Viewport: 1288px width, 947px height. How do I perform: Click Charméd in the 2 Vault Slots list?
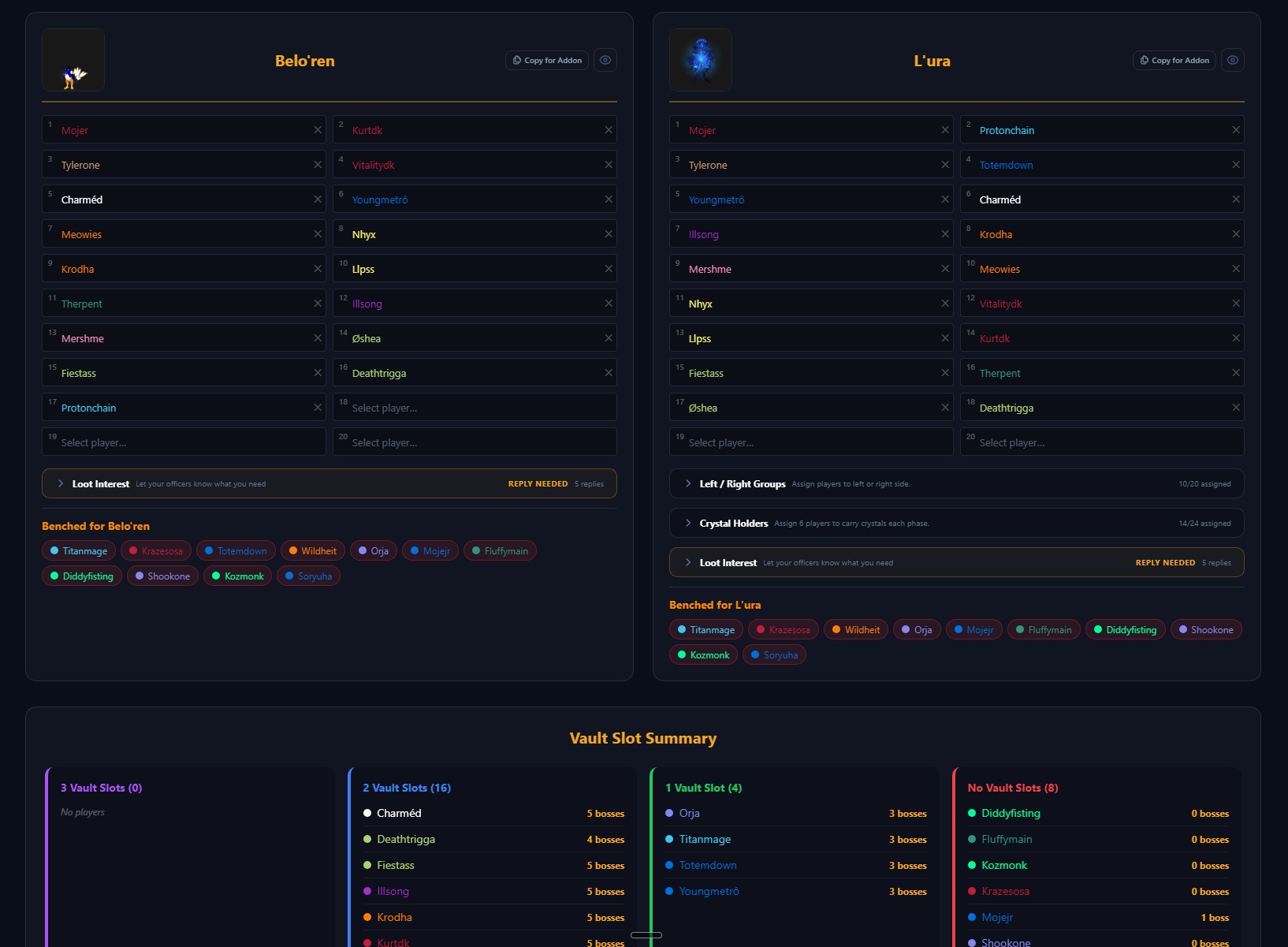coord(399,813)
